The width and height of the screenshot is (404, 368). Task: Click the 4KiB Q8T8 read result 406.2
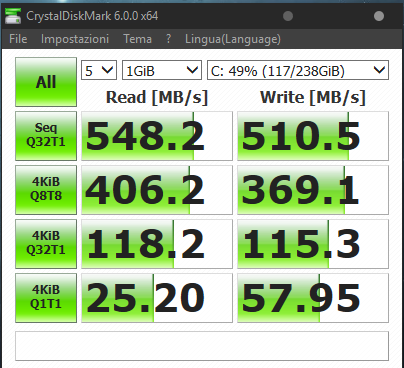pos(157,190)
